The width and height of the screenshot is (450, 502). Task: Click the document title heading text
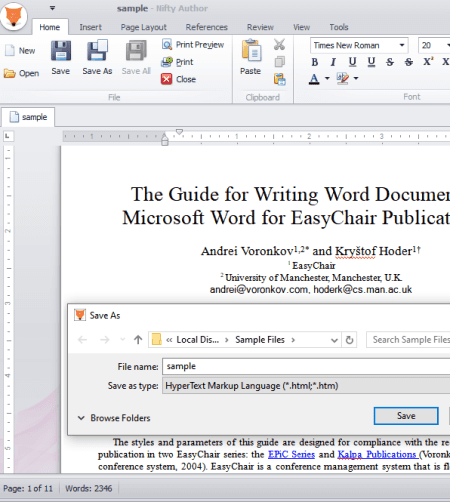tap(287, 206)
